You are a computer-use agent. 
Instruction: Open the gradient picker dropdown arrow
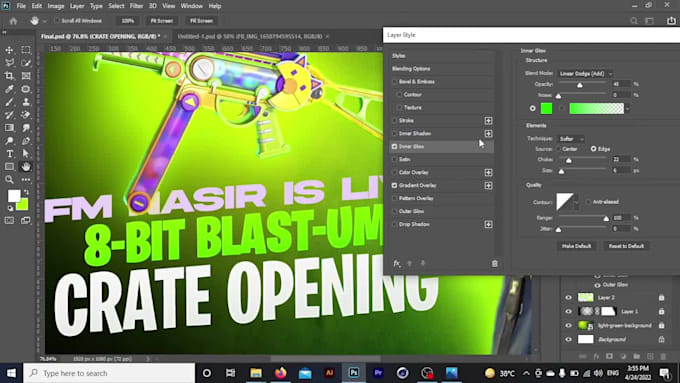click(x=628, y=108)
